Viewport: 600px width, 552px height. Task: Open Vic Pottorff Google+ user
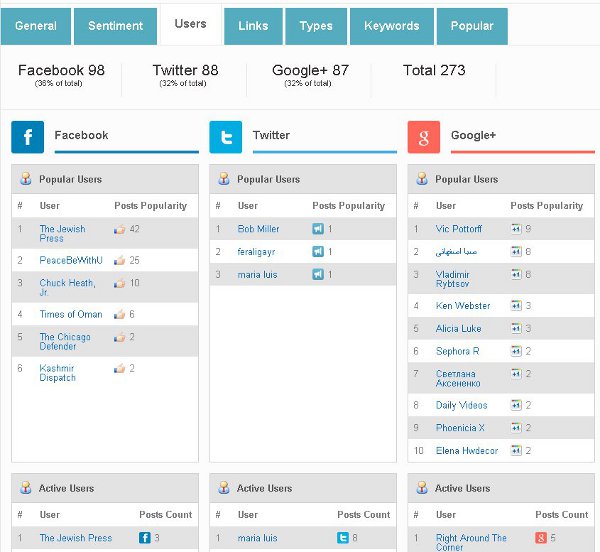click(x=459, y=229)
